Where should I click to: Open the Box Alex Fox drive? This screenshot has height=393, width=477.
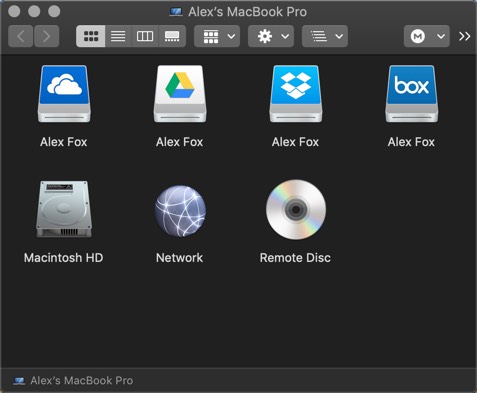[412, 94]
